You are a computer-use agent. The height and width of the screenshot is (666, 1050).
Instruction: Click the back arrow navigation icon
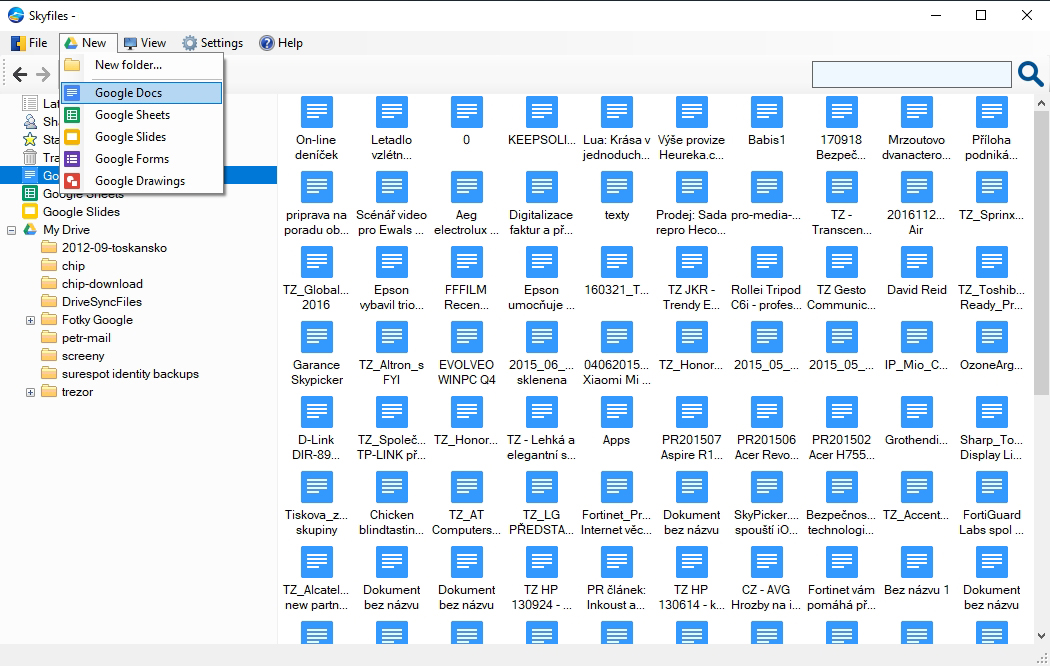(20, 74)
